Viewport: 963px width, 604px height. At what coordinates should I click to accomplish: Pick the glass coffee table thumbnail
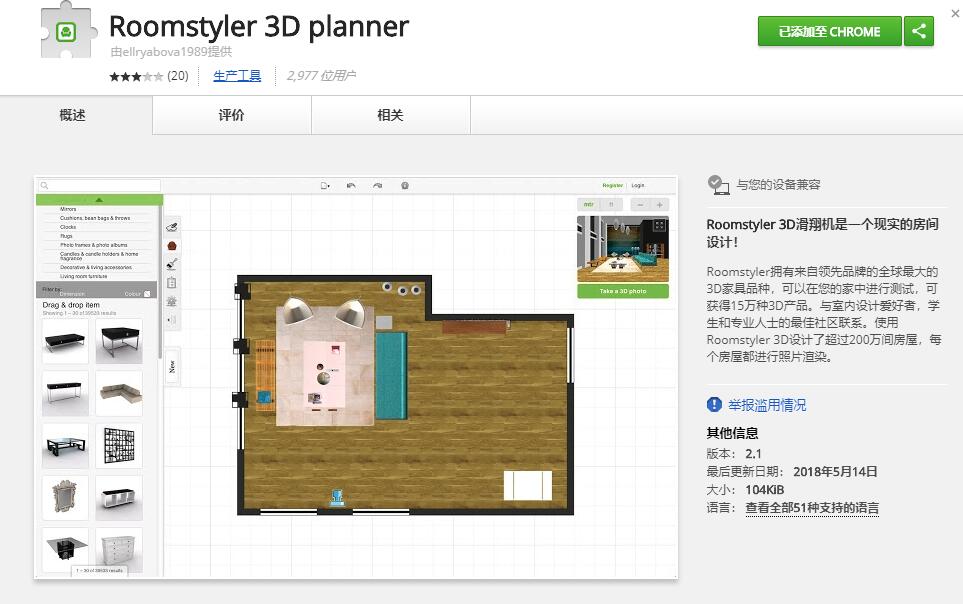click(66, 445)
